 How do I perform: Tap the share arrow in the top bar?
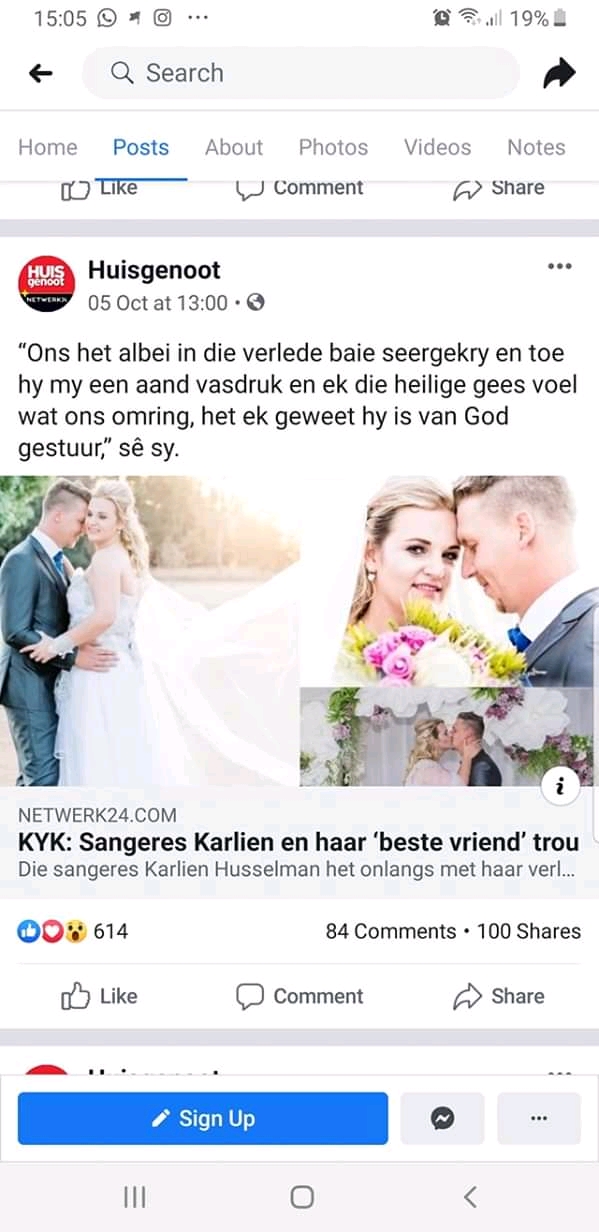pos(559,73)
